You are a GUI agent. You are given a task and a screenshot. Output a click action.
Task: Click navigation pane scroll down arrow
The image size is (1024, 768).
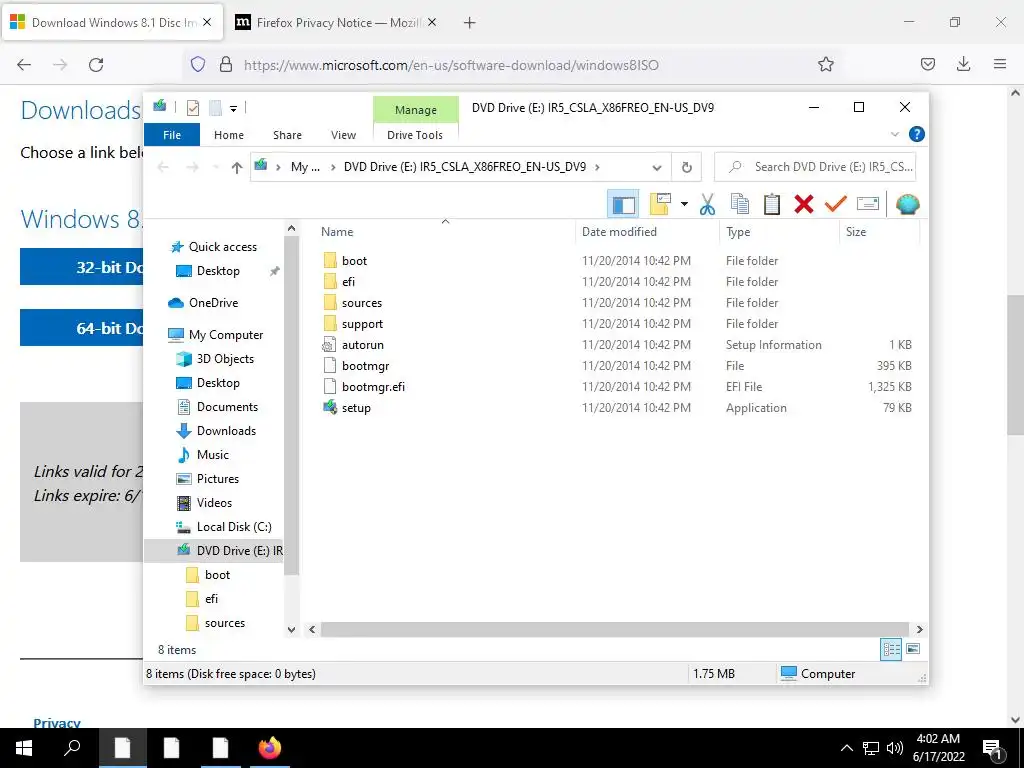pos(291,630)
